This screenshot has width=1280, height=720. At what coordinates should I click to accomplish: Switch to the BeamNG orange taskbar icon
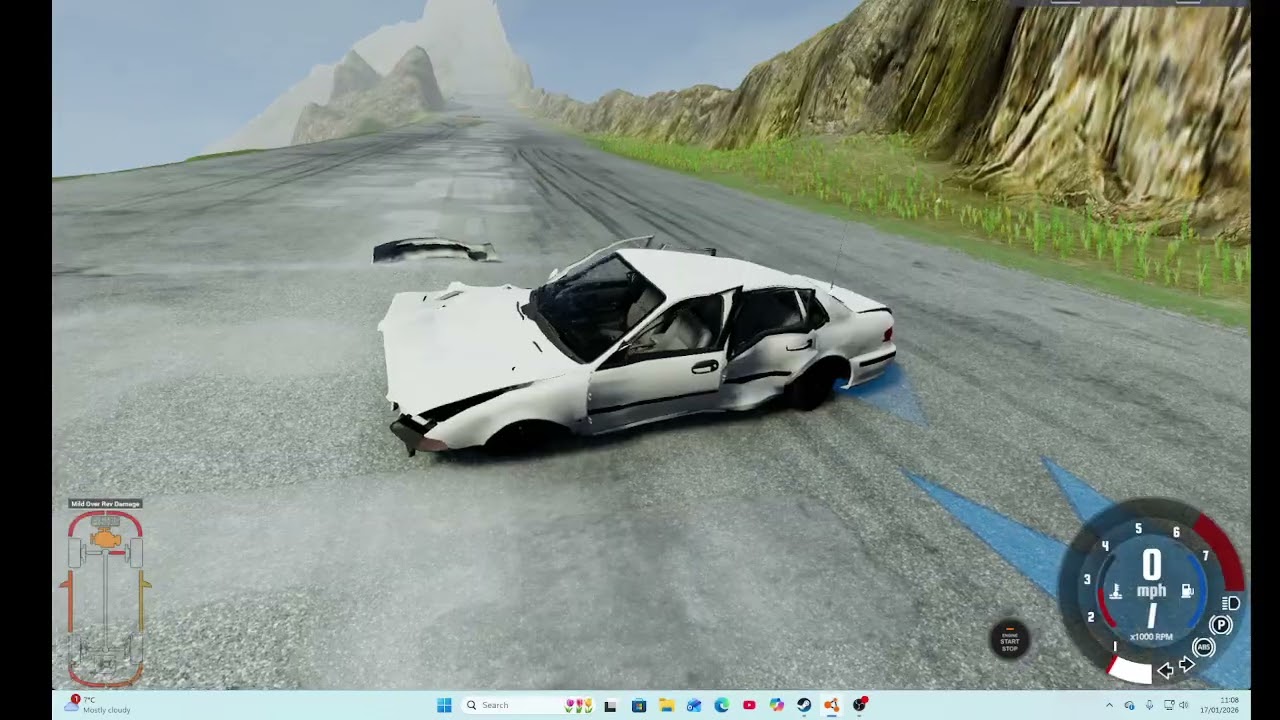click(831, 705)
